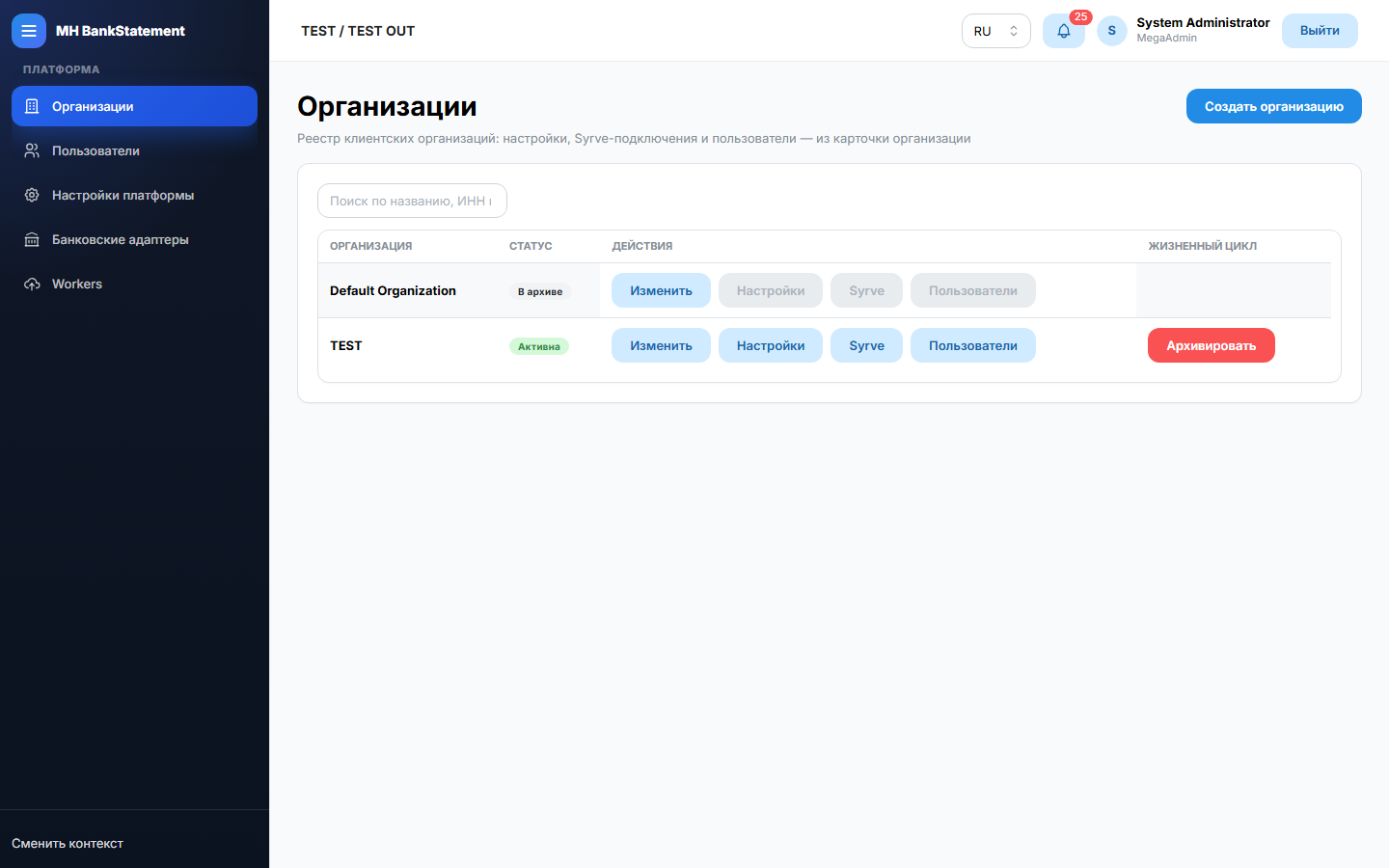Click the MegaAdmin role label
1389x868 pixels.
1166,39
